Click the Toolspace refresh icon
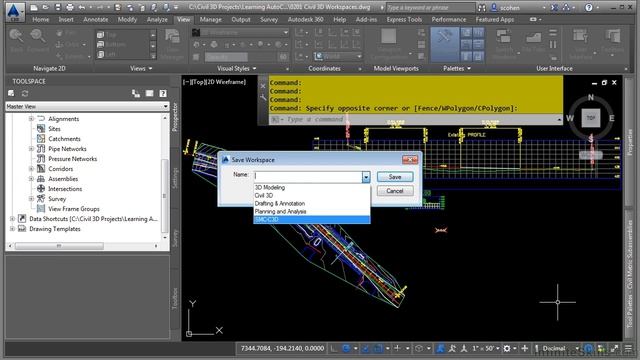This screenshot has width=640, height=360. click(x=25, y=93)
